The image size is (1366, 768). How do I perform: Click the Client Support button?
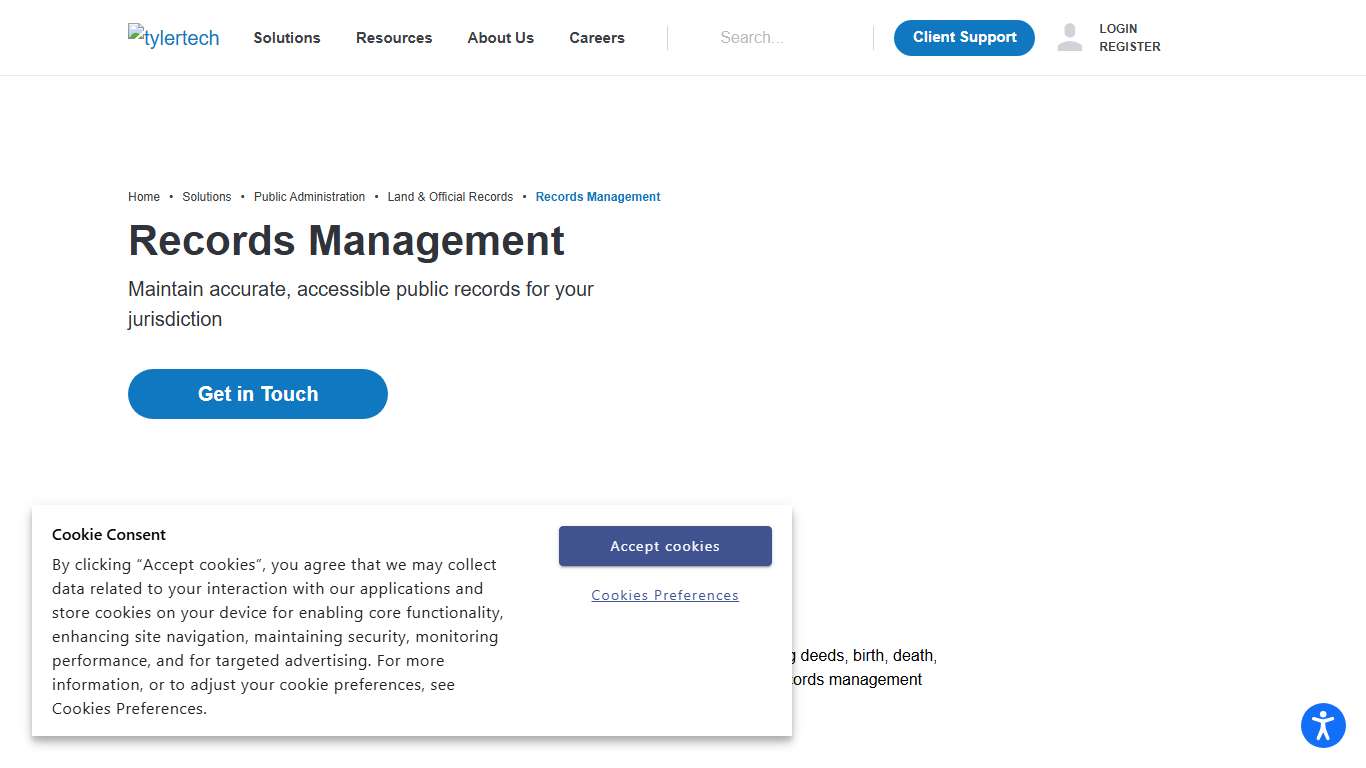(x=963, y=37)
